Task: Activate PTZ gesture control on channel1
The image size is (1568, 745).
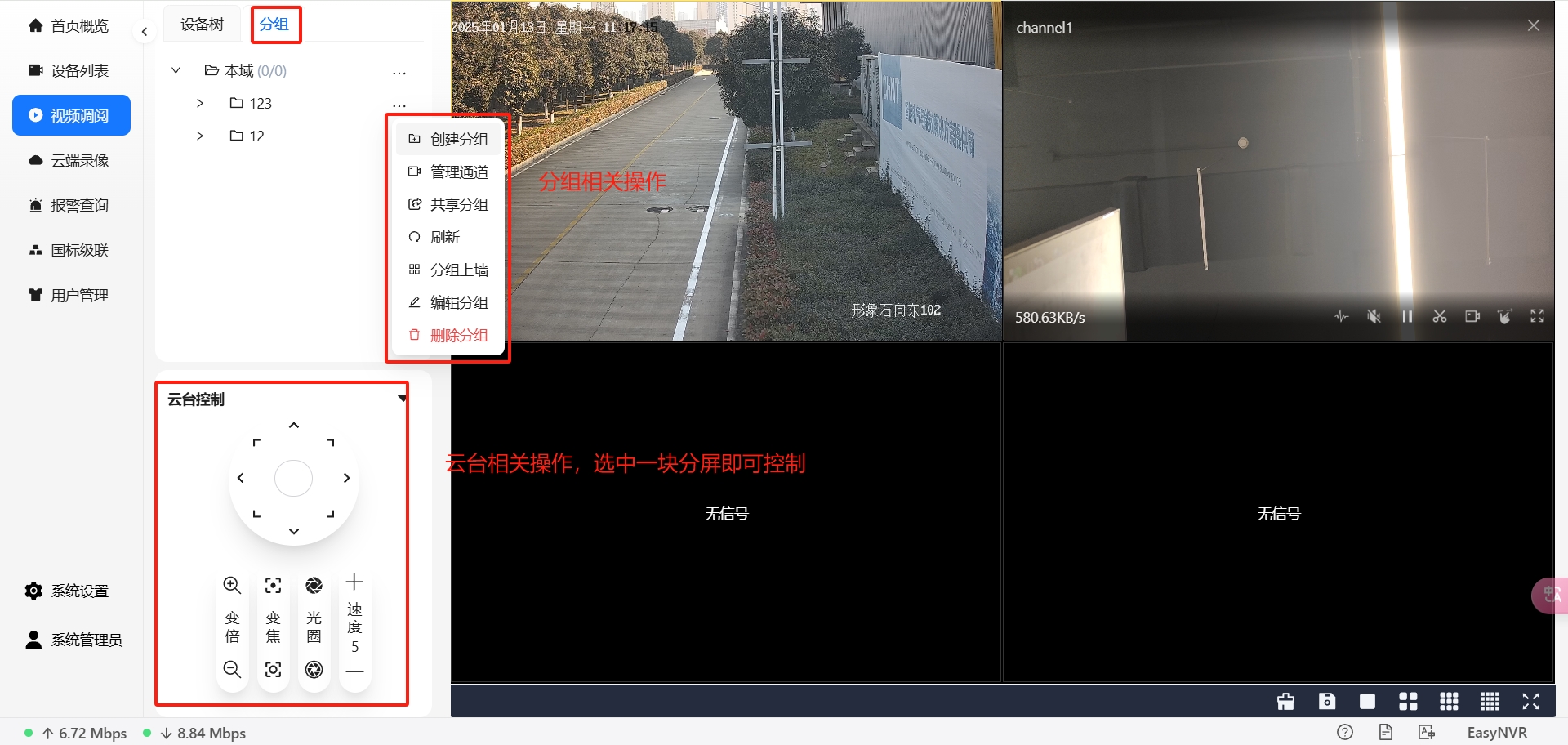Action: coord(1505,316)
